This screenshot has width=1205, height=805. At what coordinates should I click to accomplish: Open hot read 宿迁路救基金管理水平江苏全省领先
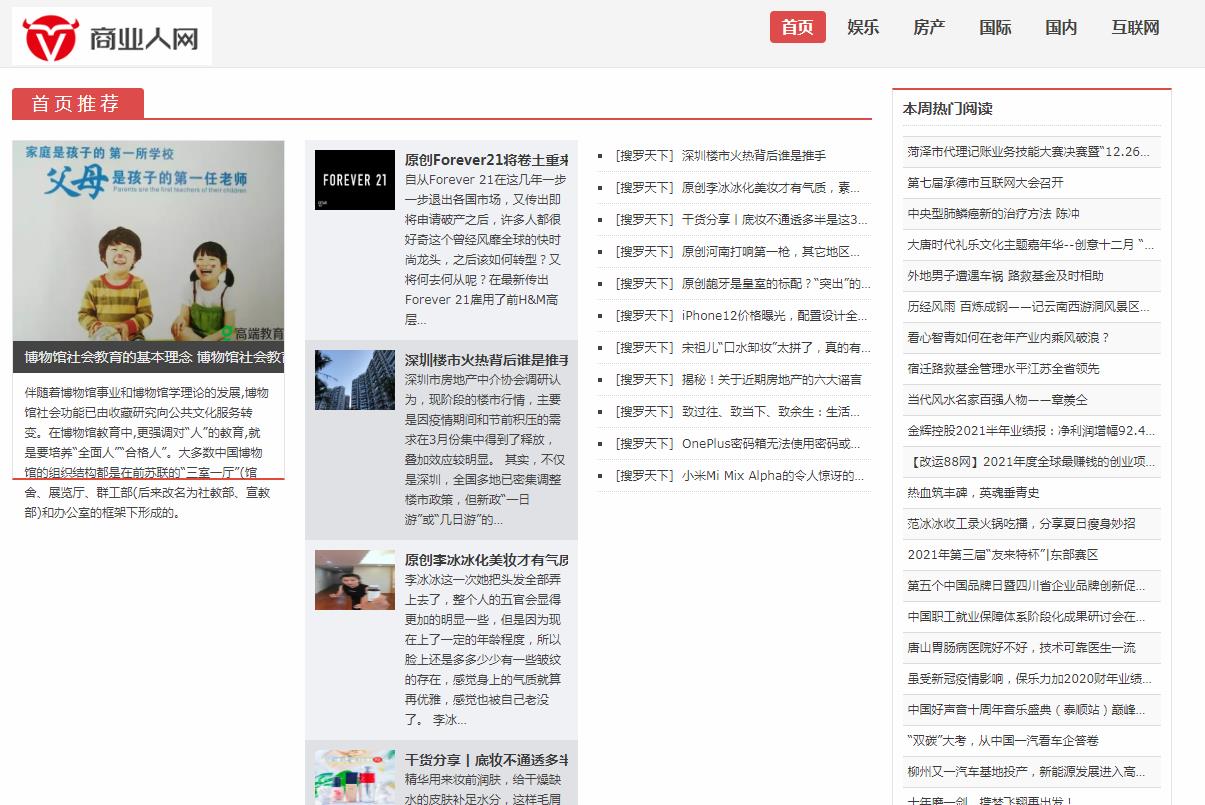pyautogui.click(x=1003, y=369)
